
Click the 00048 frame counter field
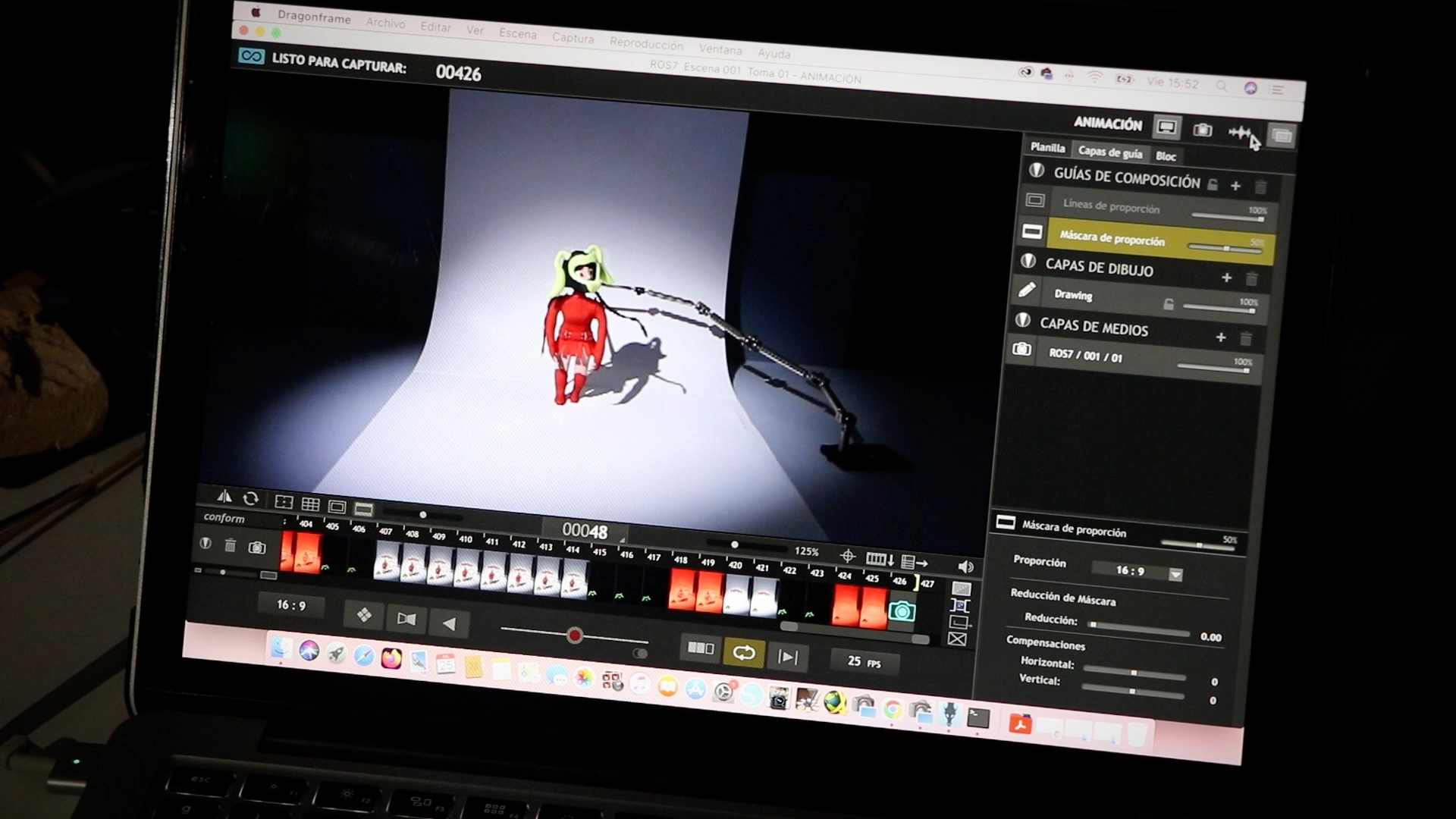584,531
